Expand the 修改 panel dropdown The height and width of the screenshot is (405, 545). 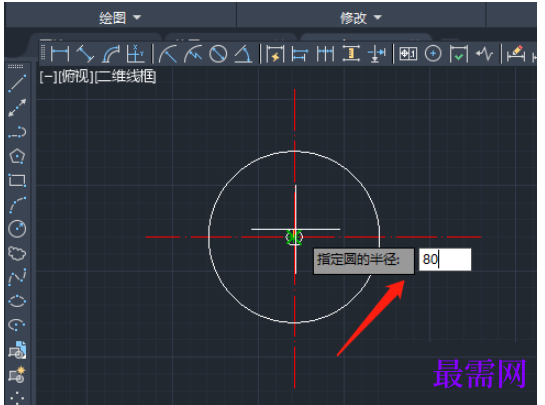(x=377, y=17)
